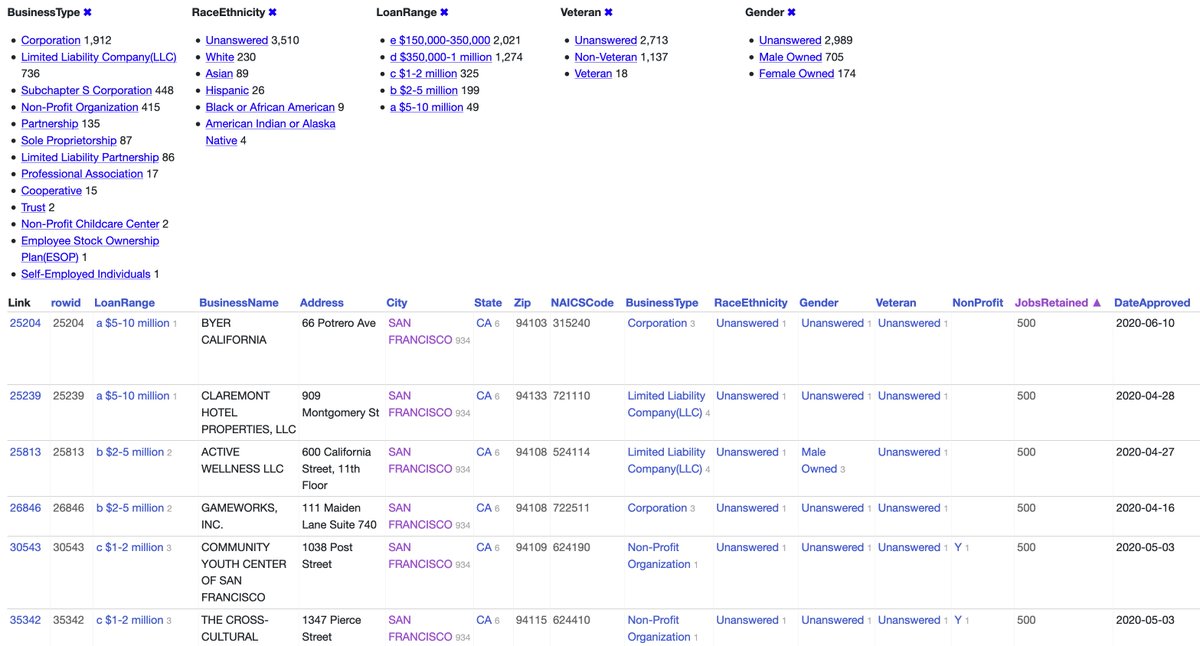This screenshot has width=1200, height=646.
Task: Filter by Black or African American
Action: coord(270,107)
